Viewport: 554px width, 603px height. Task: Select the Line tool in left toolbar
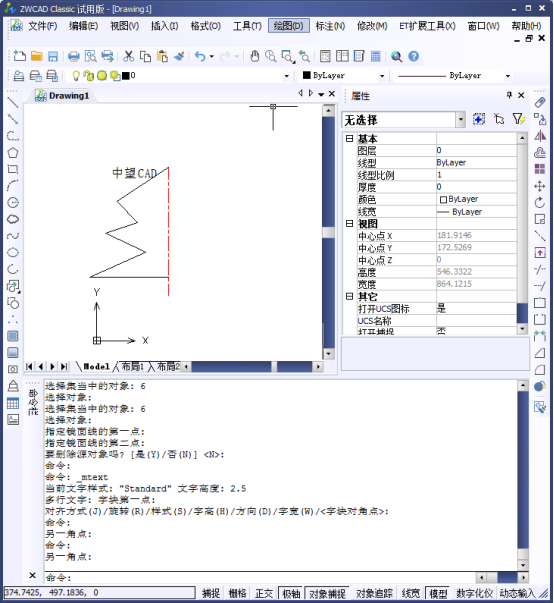click(13, 103)
